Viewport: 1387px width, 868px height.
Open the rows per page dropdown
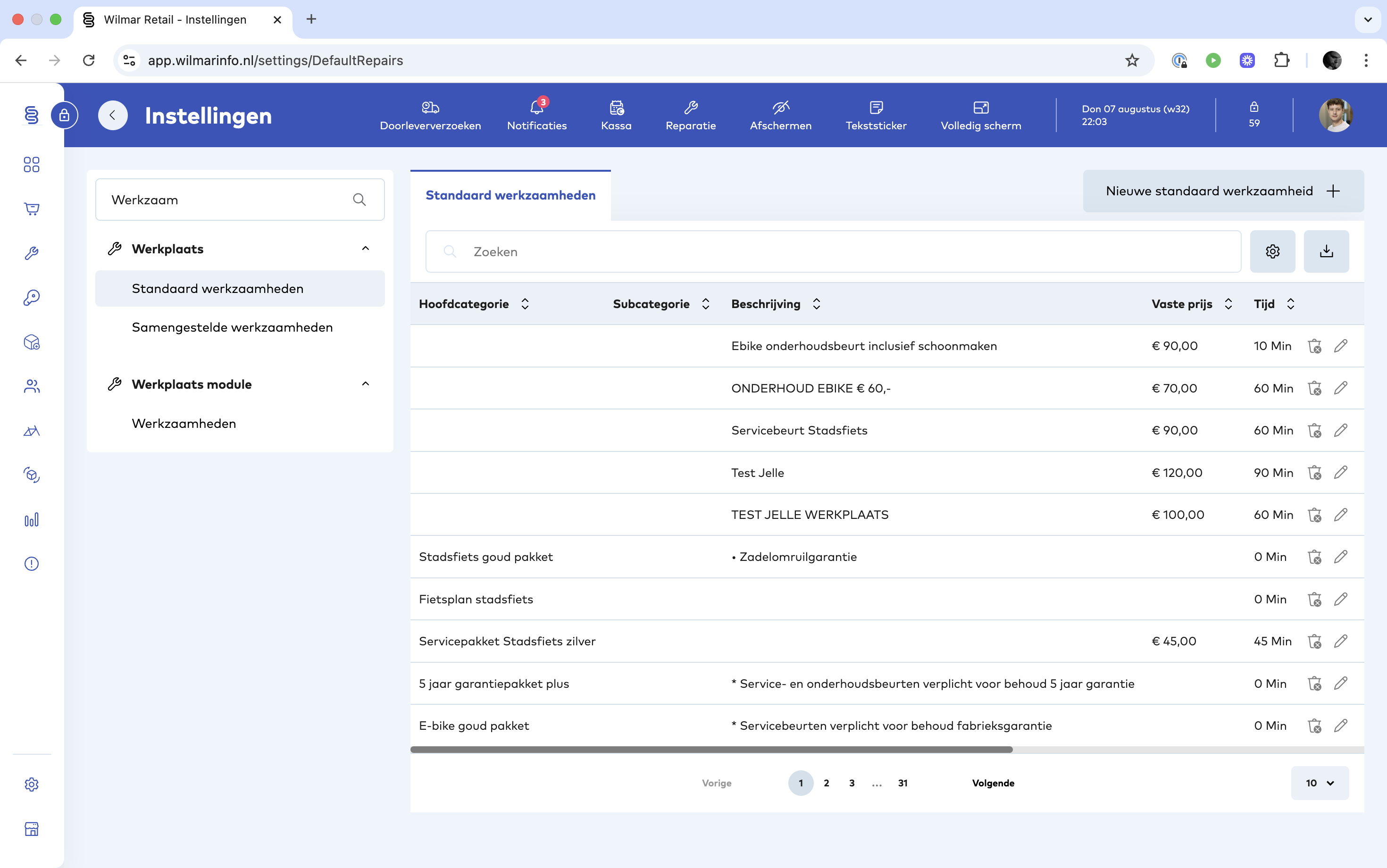click(1319, 783)
